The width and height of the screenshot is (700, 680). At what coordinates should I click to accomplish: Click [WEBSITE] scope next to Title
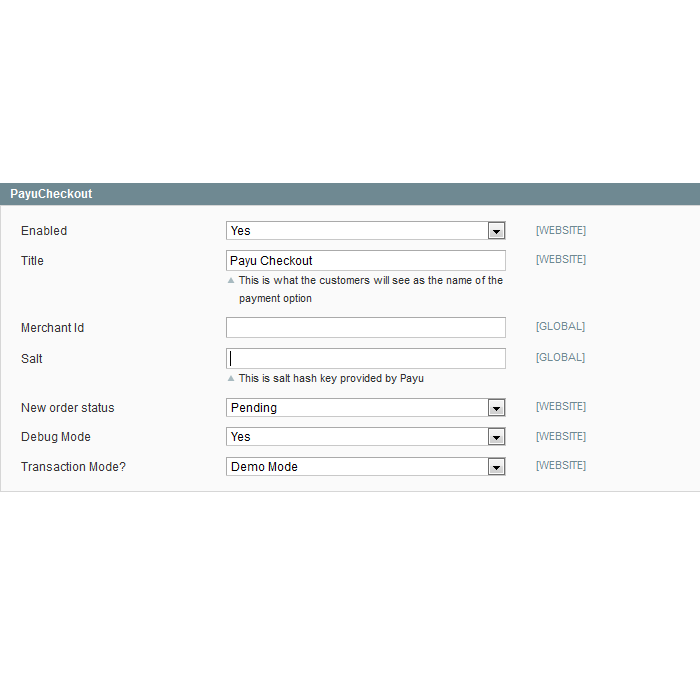coord(561,259)
